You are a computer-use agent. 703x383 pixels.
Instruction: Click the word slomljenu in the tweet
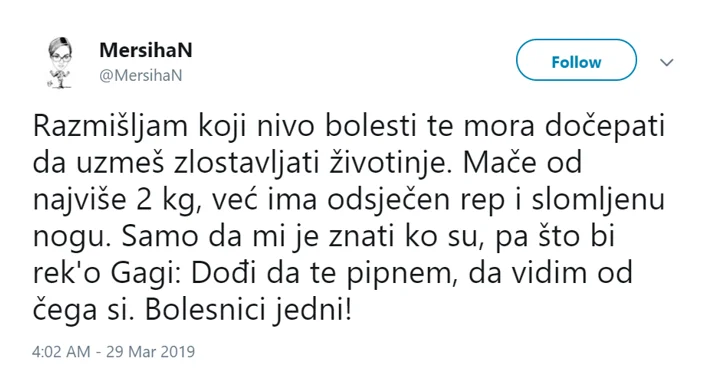point(598,201)
